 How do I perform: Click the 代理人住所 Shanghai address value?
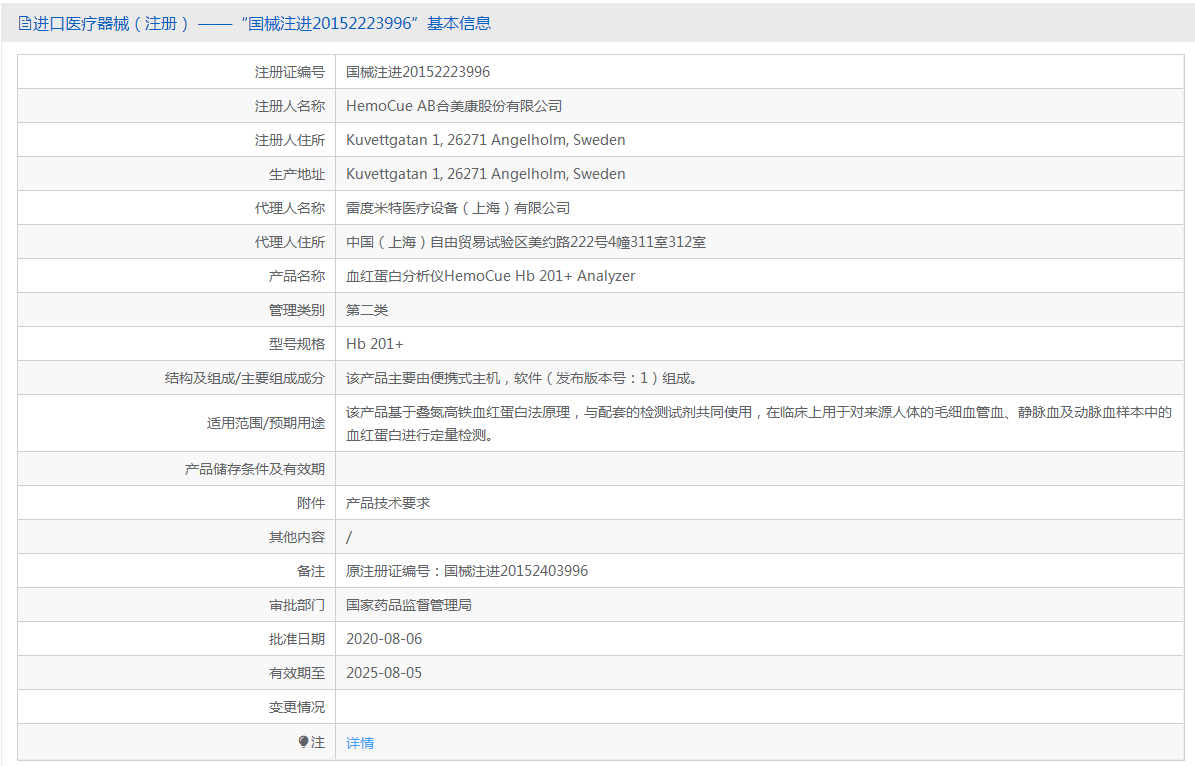[526, 242]
